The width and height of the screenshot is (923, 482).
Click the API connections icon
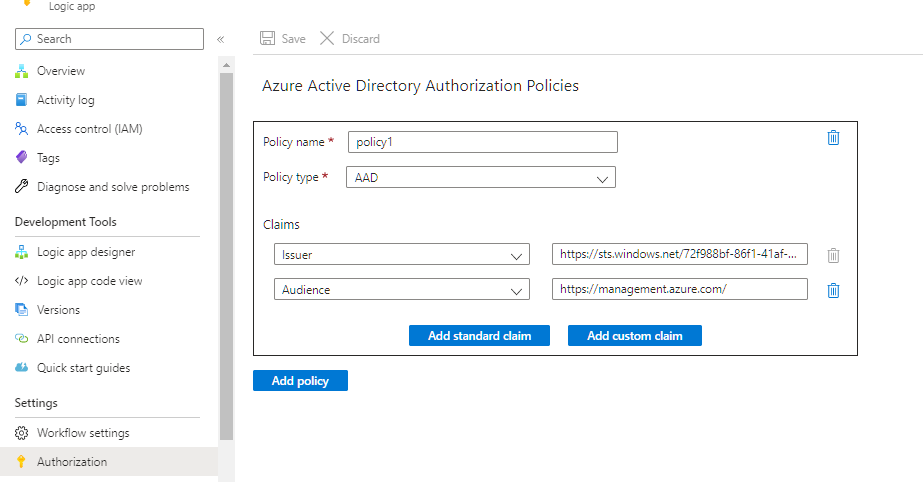pos(21,339)
